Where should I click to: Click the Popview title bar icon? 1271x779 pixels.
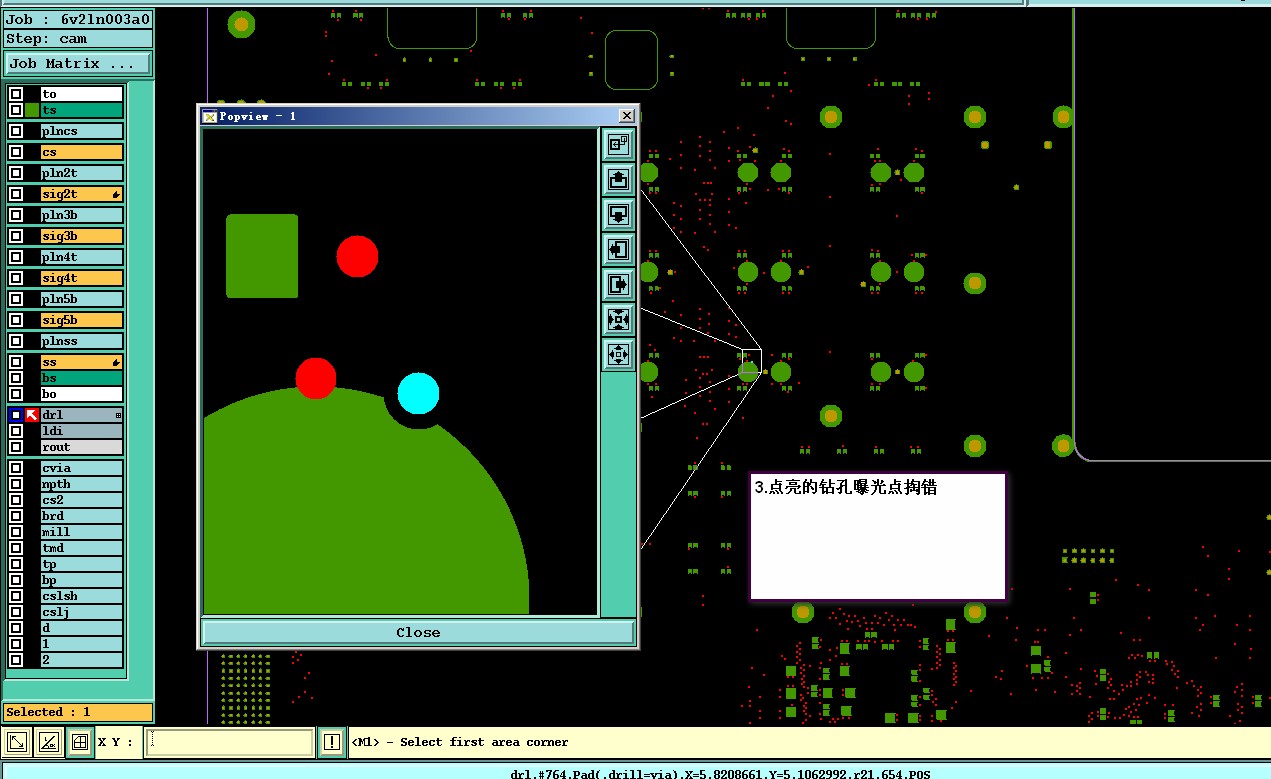pyautogui.click(x=209, y=116)
